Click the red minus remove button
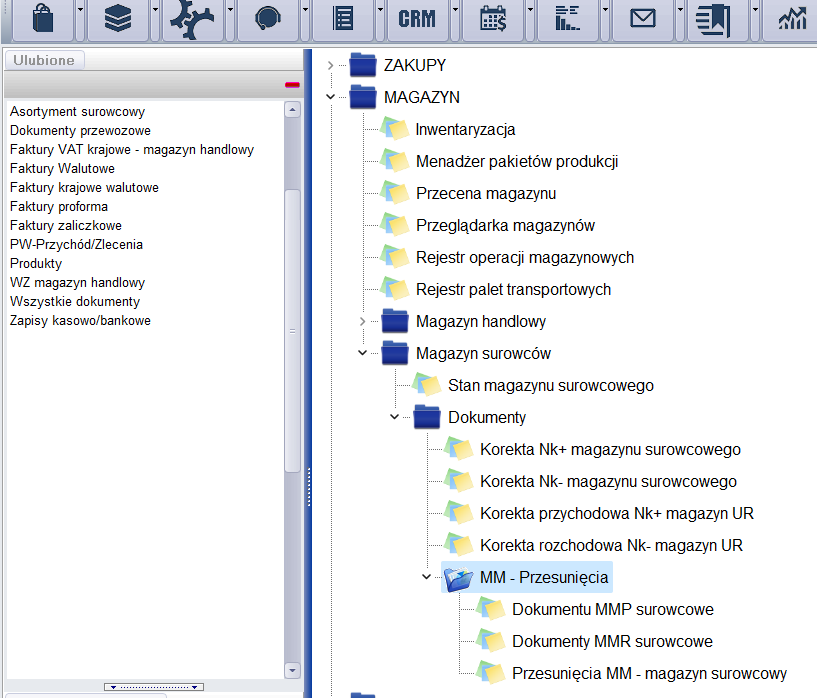This screenshot has height=698, width=817. tap(292, 85)
